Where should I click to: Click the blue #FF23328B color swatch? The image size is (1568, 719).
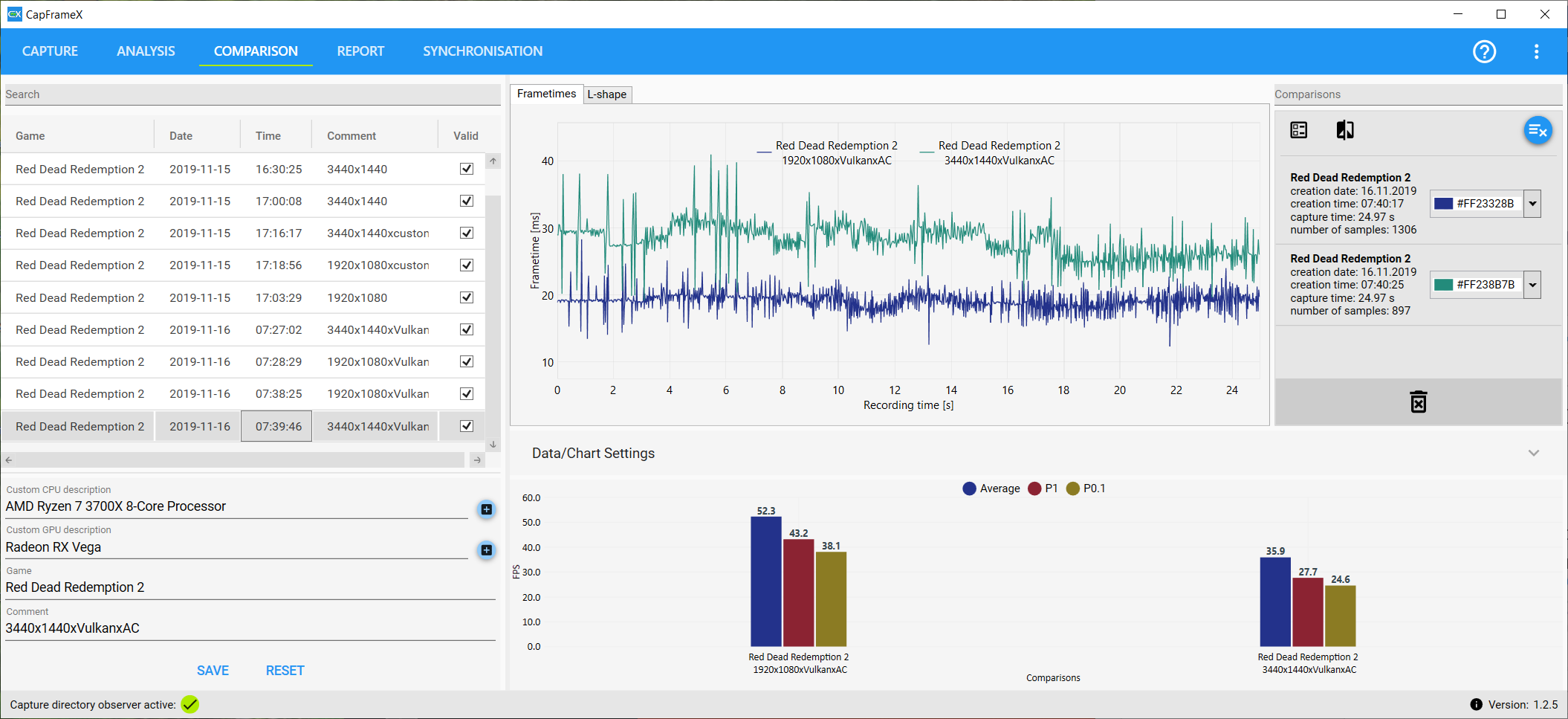coord(1443,204)
